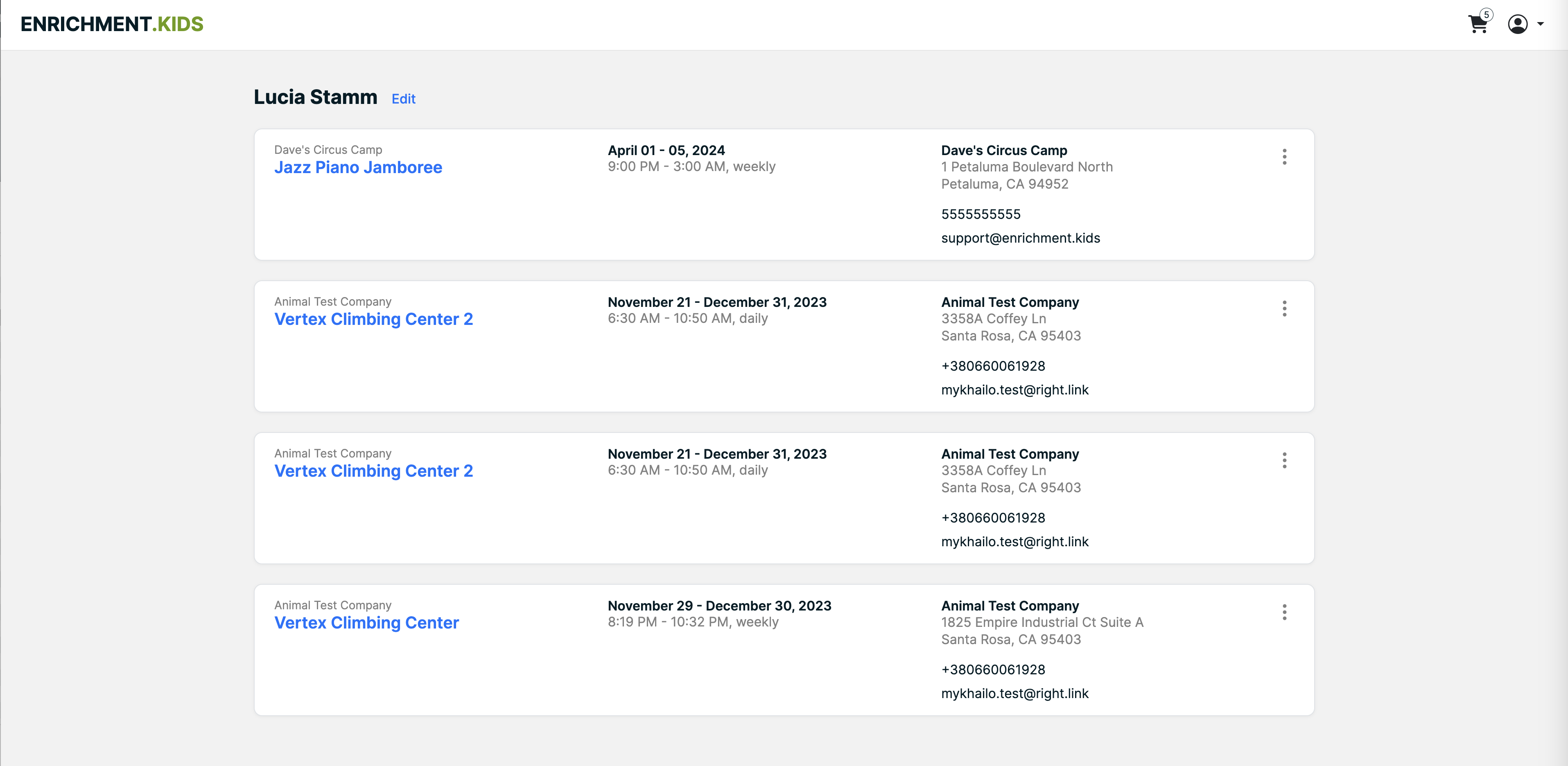This screenshot has height=766, width=1568.
Task: Click April 01 - 05, 2024 date
Action: 666,150
